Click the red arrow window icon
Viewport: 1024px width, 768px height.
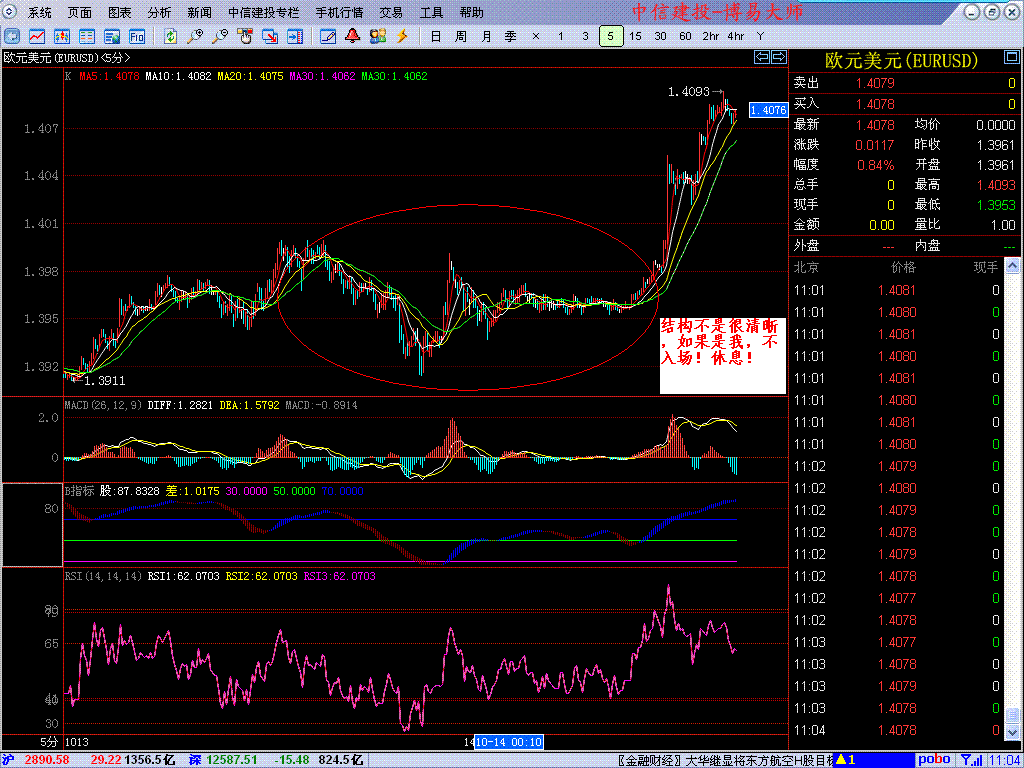point(270,36)
